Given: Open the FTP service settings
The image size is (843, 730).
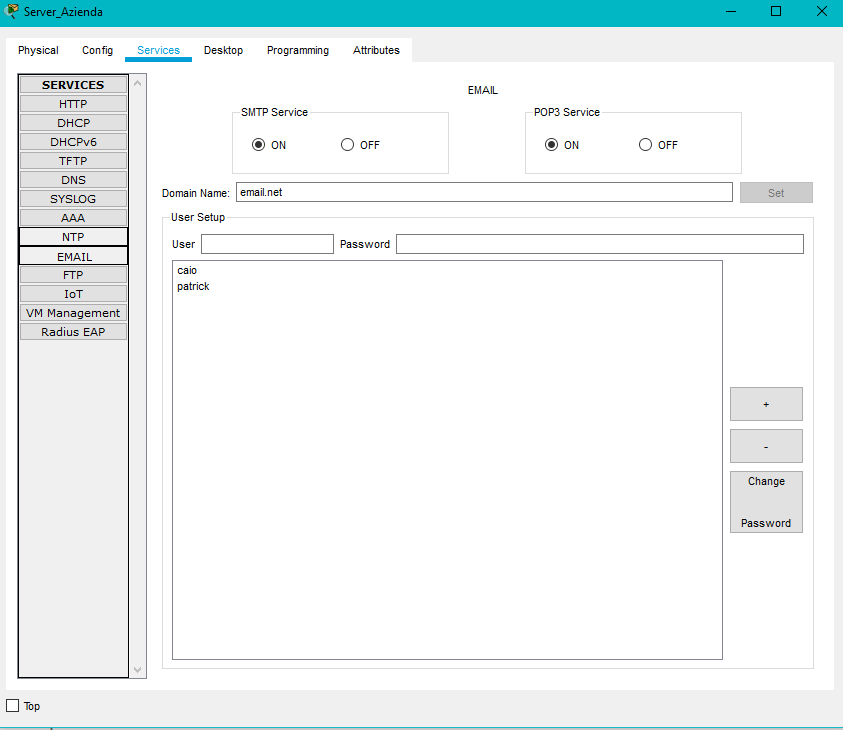Looking at the screenshot, I should (73, 275).
